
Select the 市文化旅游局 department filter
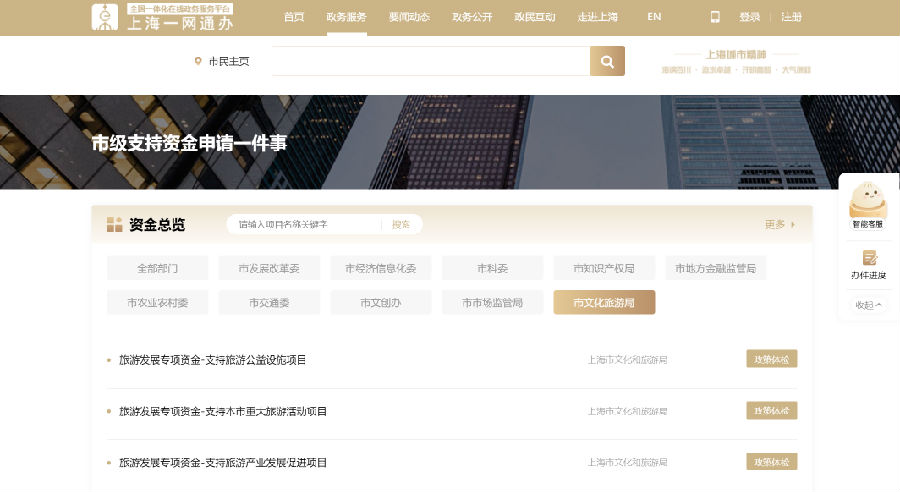point(604,303)
